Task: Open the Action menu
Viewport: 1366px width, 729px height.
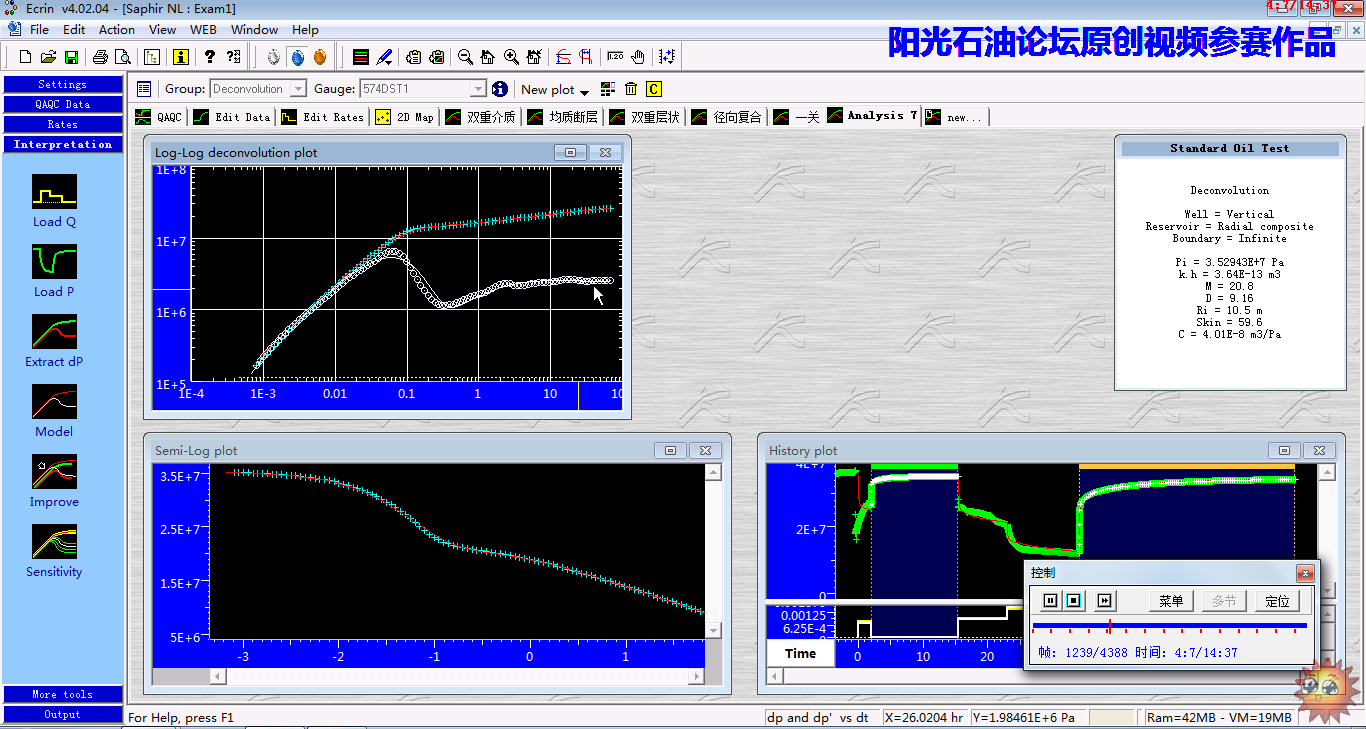Action: (117, 30)
